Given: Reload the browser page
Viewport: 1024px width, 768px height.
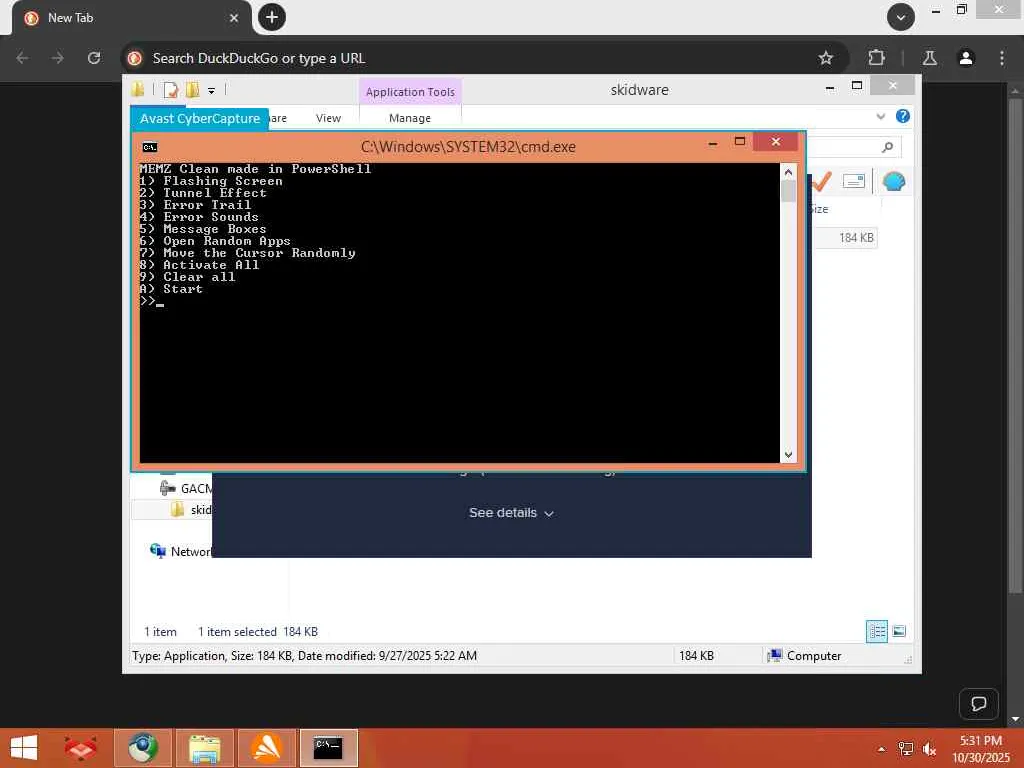Looking at the screenshot, I should coord(94,58).
